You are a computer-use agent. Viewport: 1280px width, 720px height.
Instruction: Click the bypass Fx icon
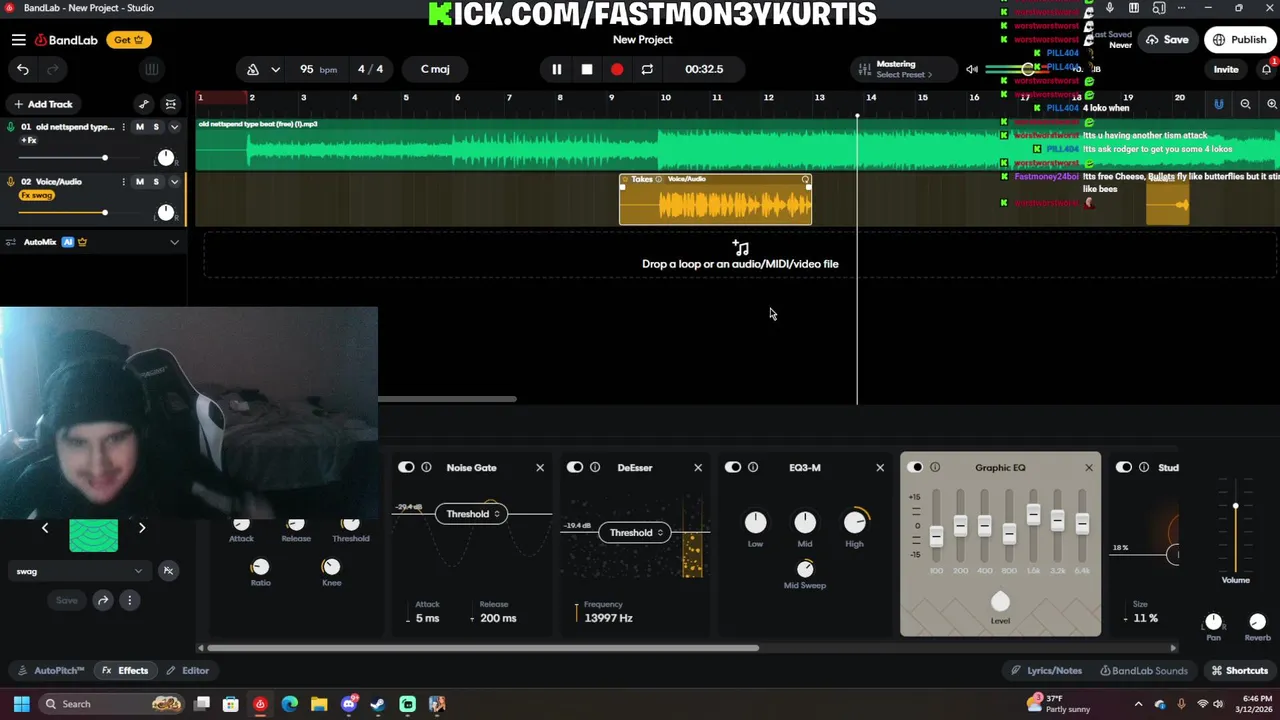coord(168,571)
